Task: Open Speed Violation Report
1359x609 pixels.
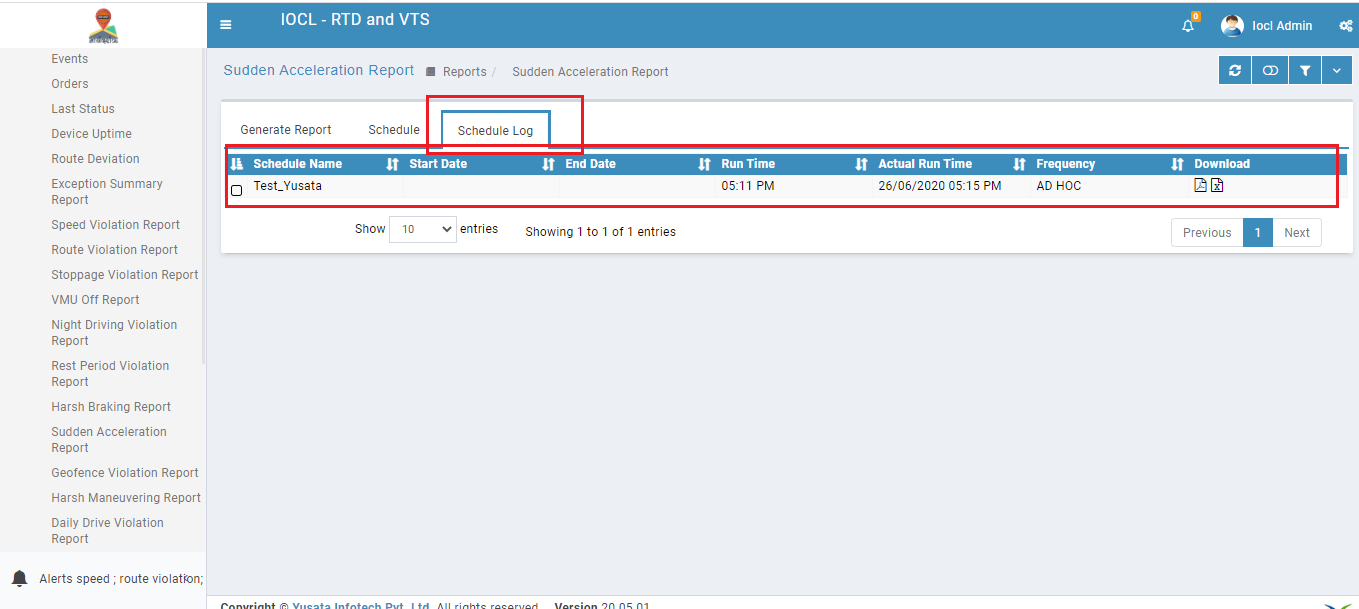Action: pos(116,225)
